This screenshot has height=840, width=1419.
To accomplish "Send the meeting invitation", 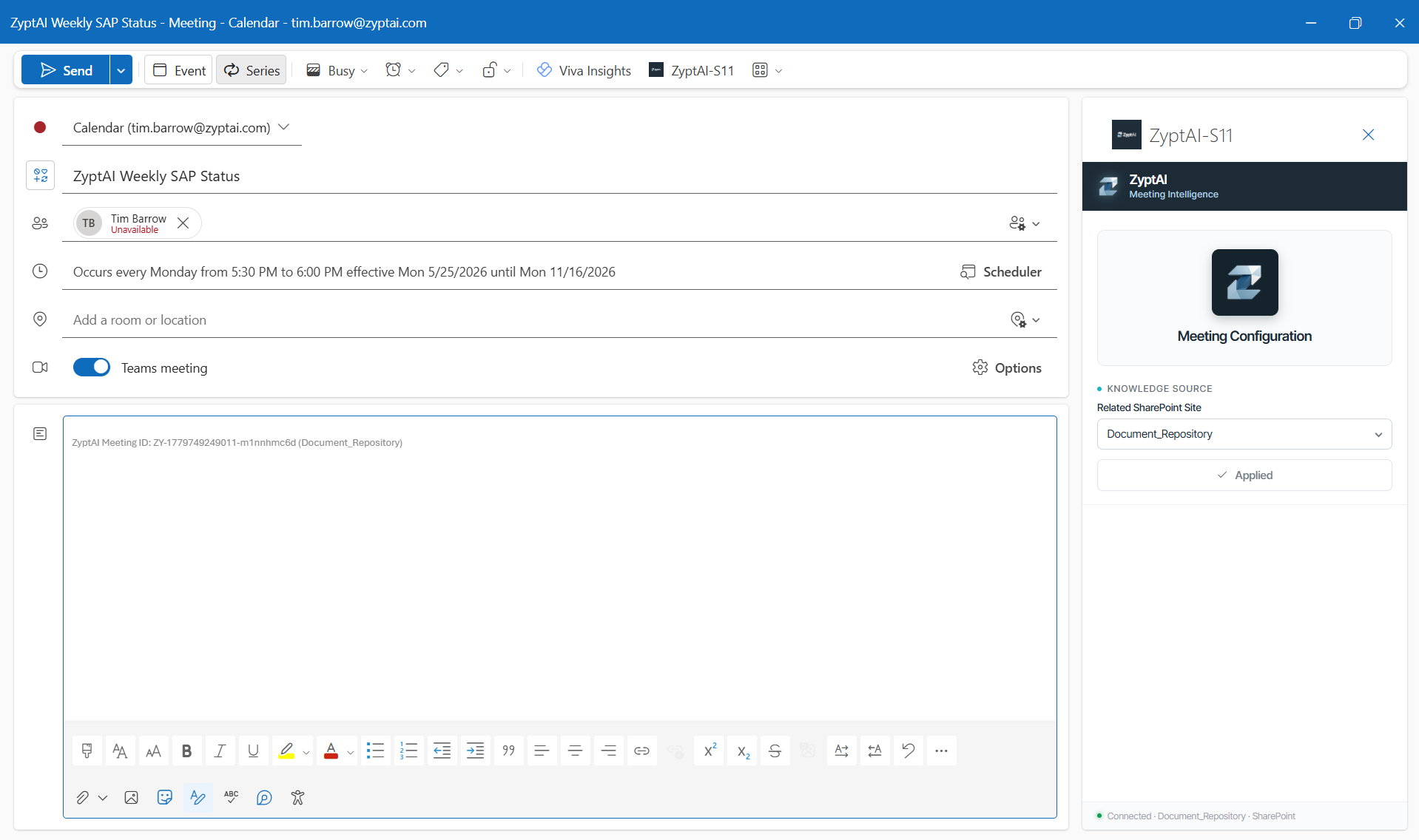I will [x=66, y=70].
